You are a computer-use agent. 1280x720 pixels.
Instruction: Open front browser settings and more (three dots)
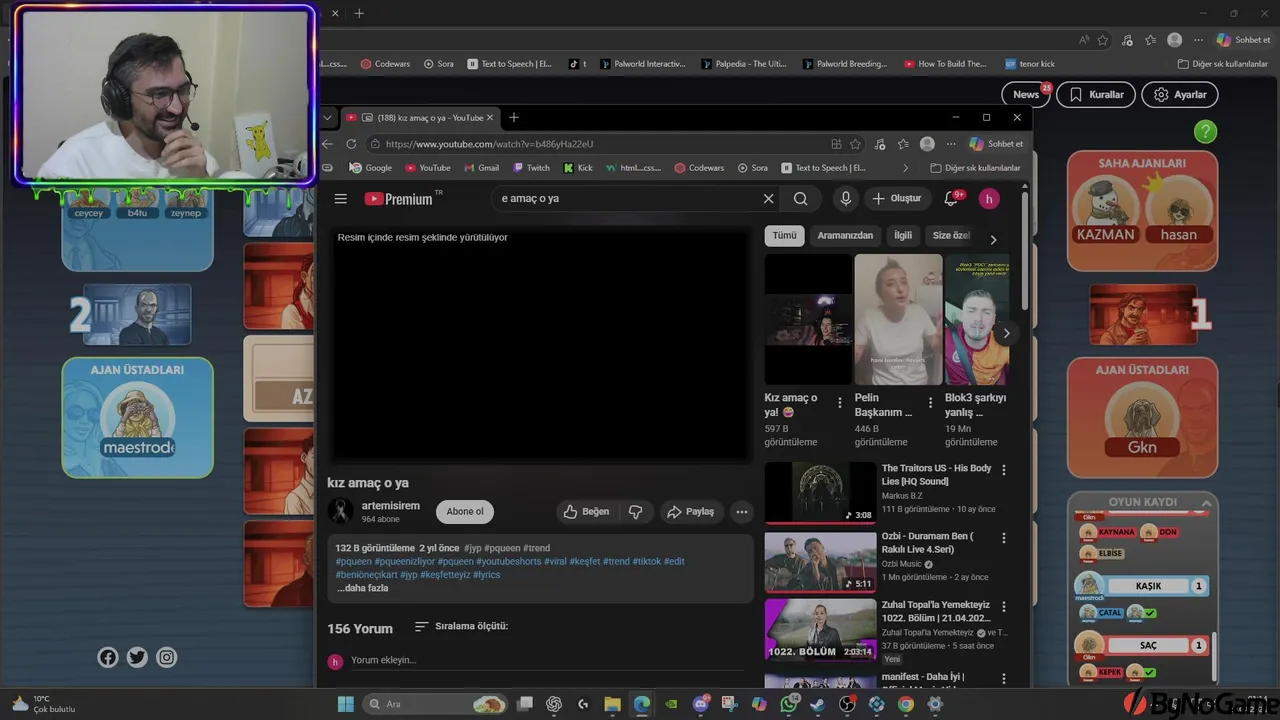951,144
